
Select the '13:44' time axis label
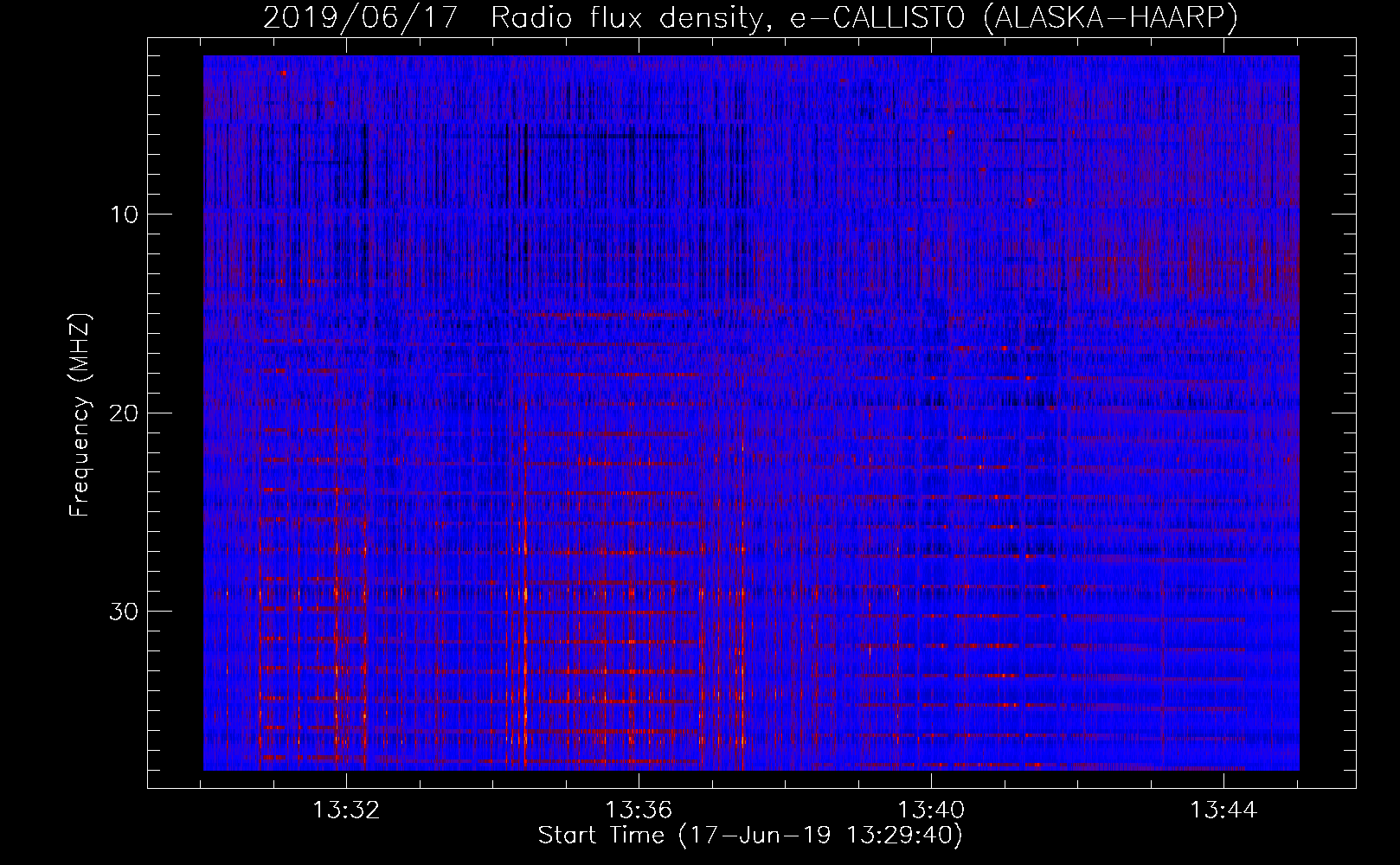click(x=1223, y=811)
